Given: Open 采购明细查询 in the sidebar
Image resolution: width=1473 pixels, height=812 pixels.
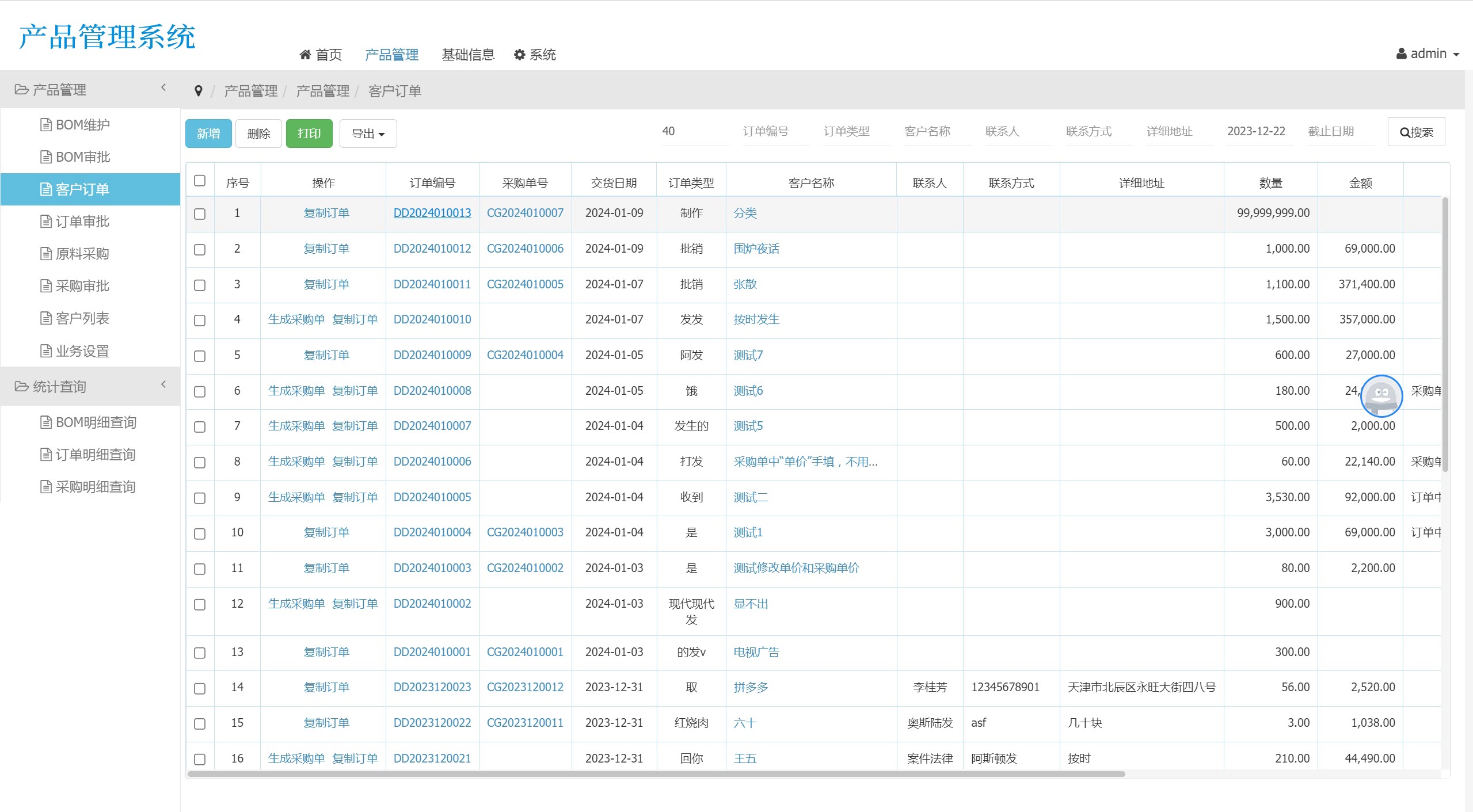Looking at the screenshot, I should (x=90, y=487).
